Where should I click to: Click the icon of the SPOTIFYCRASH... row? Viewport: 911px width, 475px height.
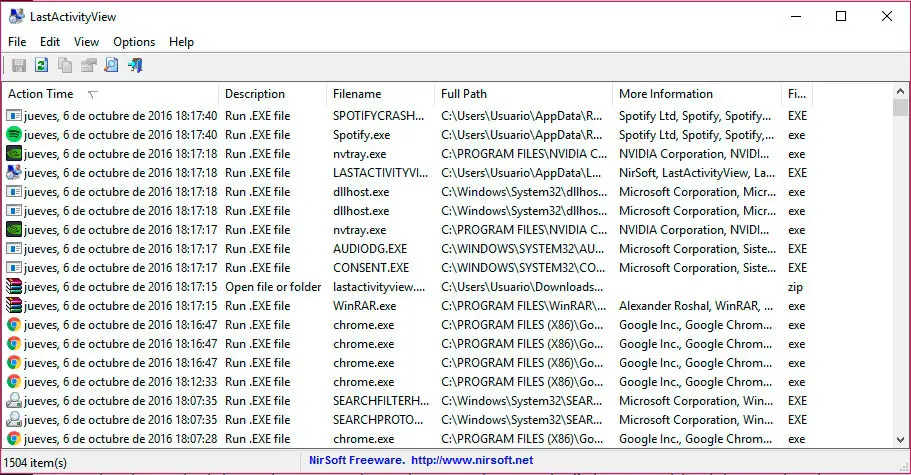(14, 116)
